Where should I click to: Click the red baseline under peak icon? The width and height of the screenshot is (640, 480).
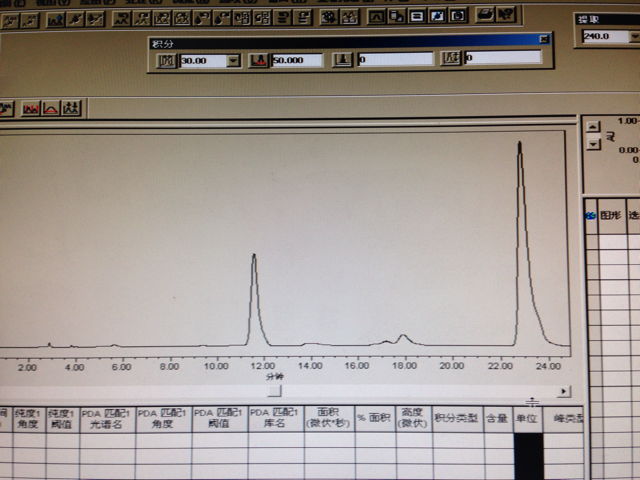coord(51,108)
